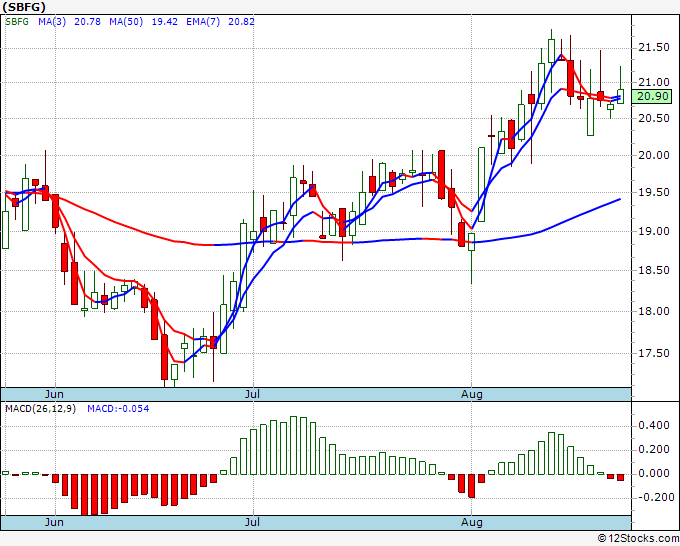The height and width of the screenshot is (546, 680).
Task: Click Aug on the price chart timeline
Action: 472,394
